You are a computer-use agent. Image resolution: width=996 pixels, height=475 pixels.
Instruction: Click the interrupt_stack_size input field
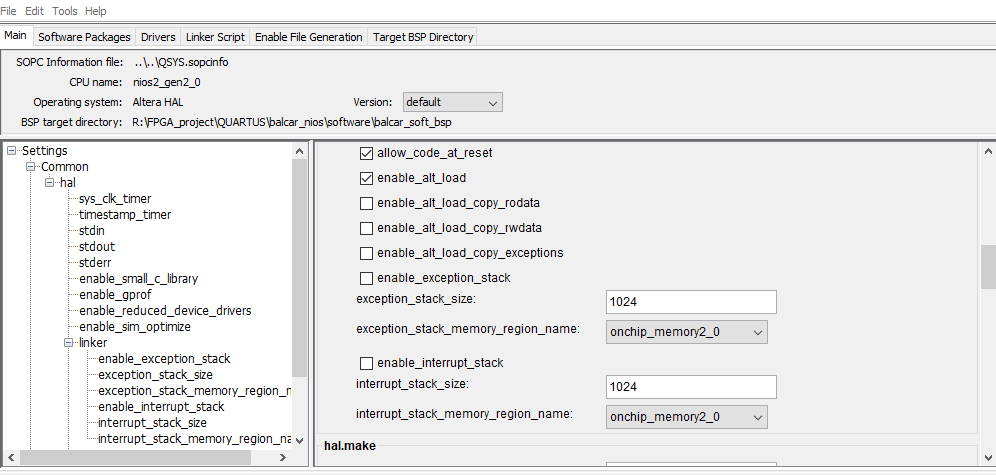coord(691,386)
